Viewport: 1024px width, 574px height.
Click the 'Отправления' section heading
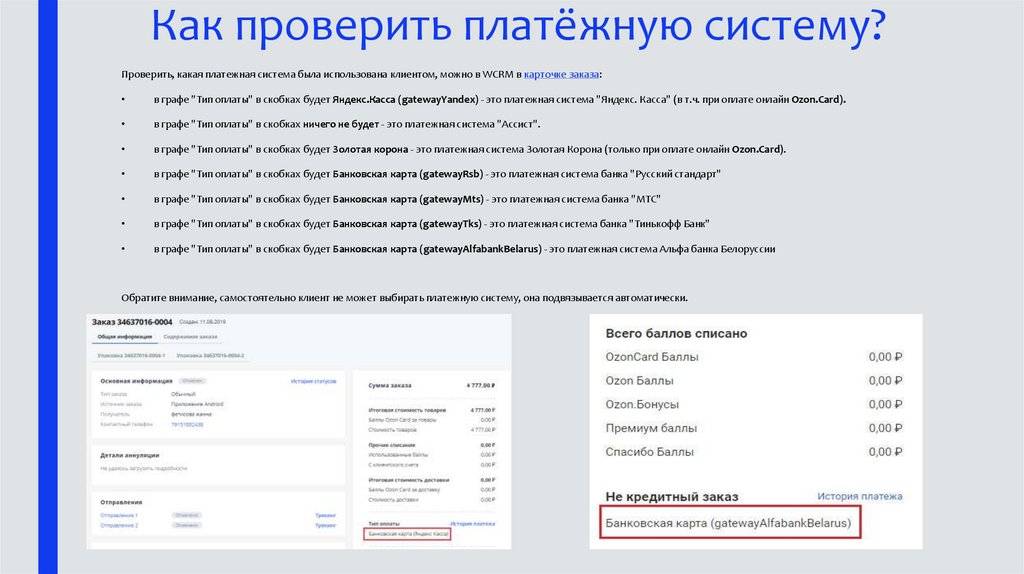[121, 502]
